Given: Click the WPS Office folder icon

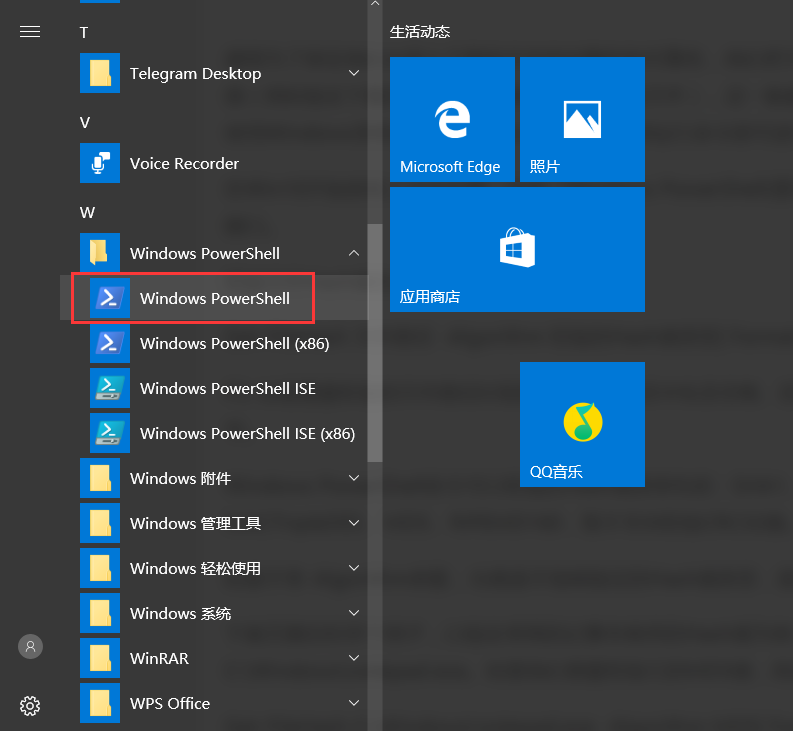Looking at the screenshot, I should point(100,703).
